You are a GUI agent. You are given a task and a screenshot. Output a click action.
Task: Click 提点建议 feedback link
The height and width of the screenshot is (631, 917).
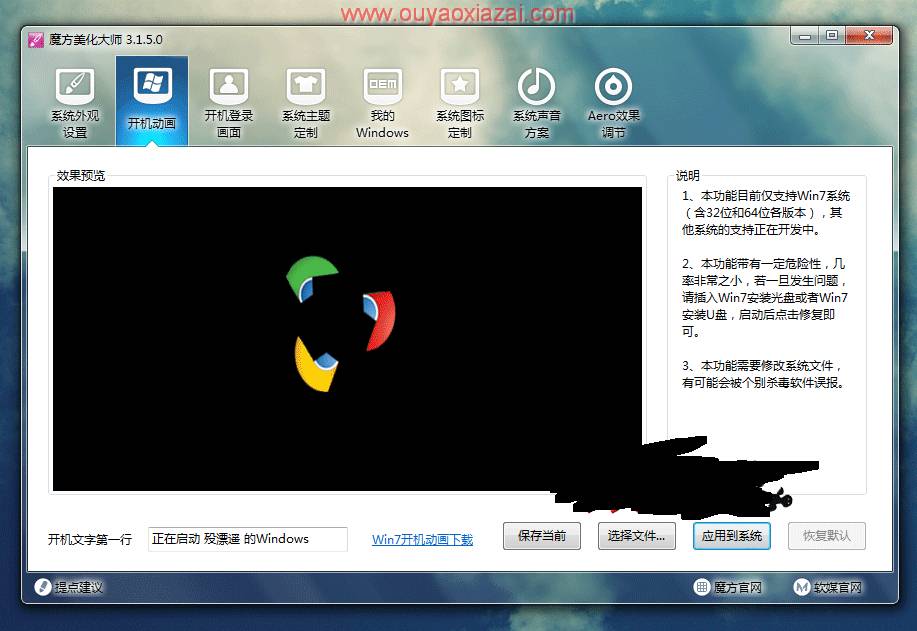click(x=69, y=587)
